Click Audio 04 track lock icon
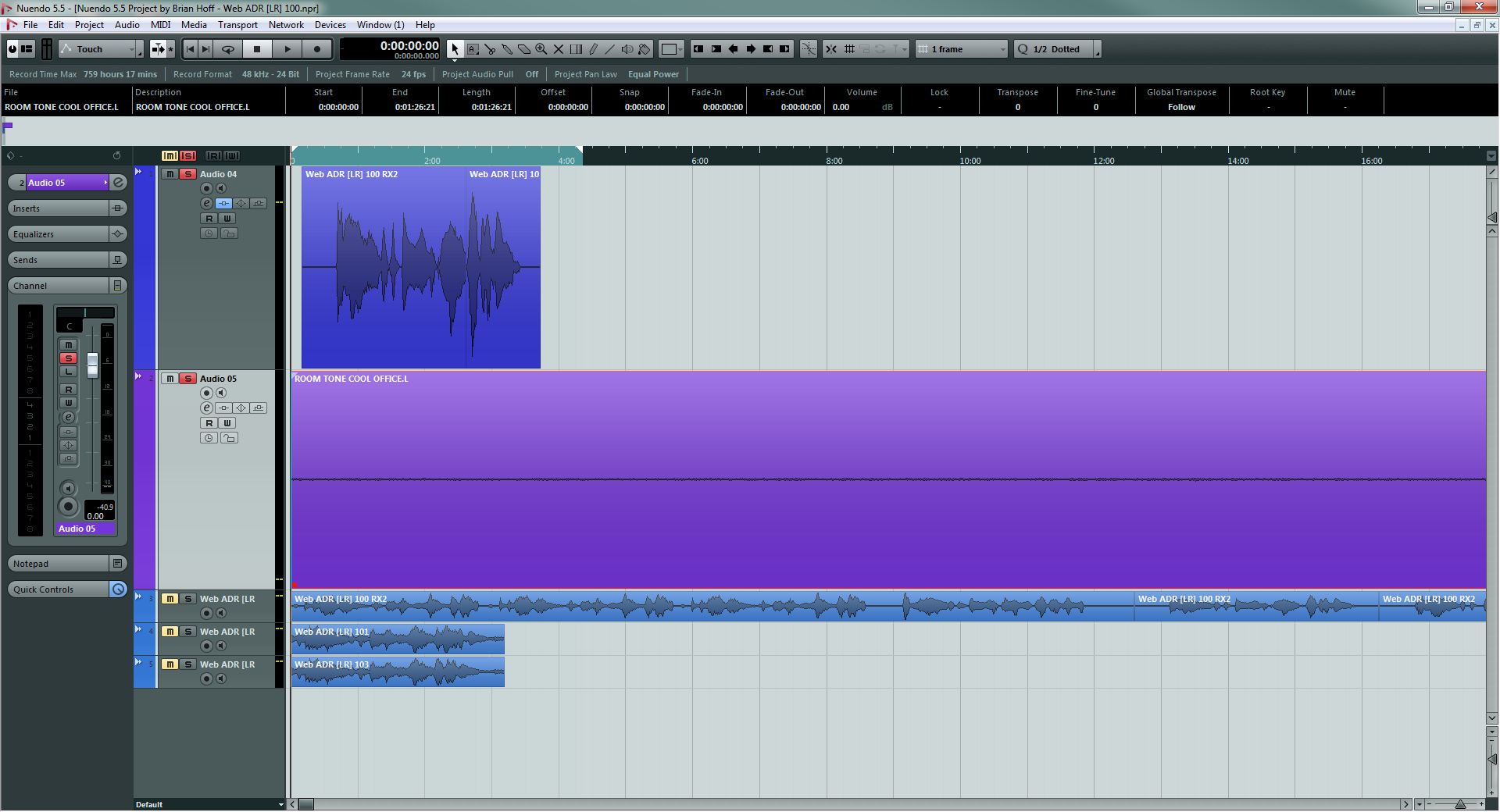Viewport: 1500px width, 812px height. (229, 233)
